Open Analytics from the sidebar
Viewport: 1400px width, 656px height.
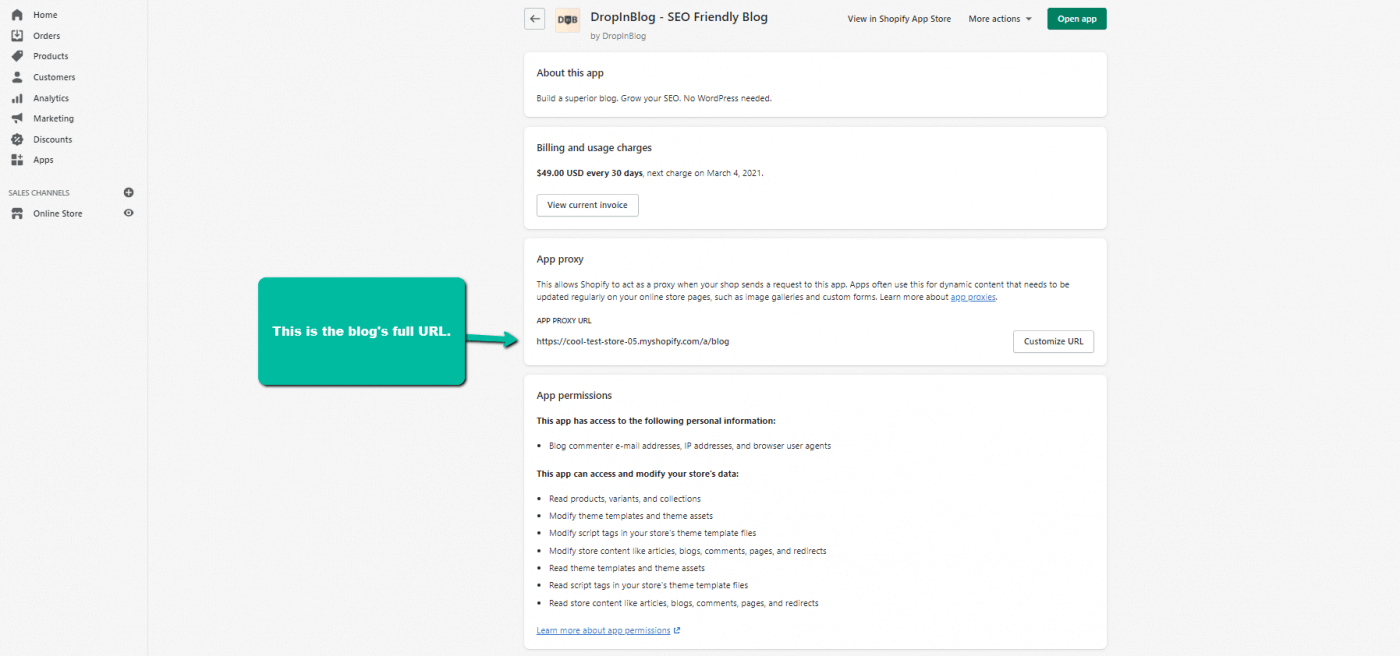51,98
